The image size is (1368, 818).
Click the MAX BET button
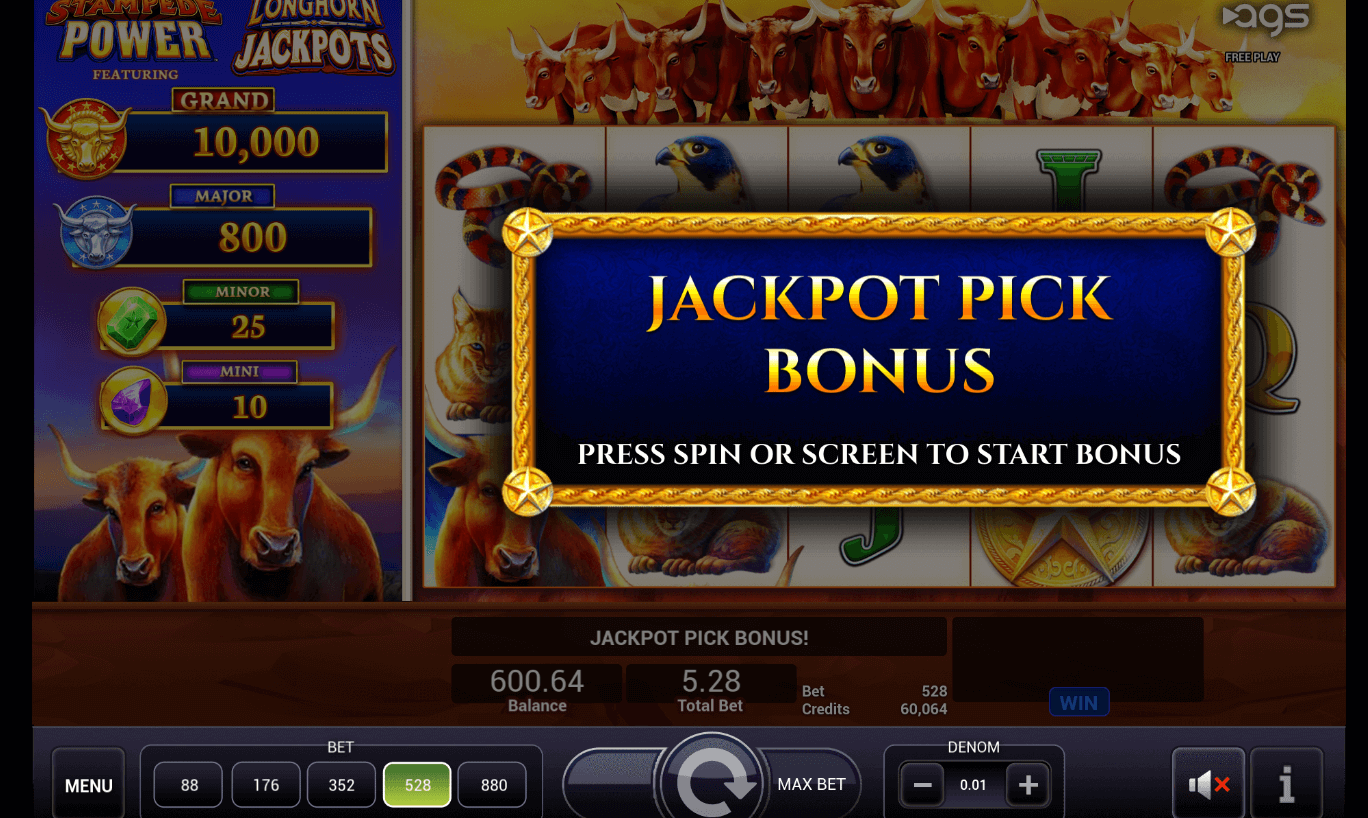[x=812, y=784]
